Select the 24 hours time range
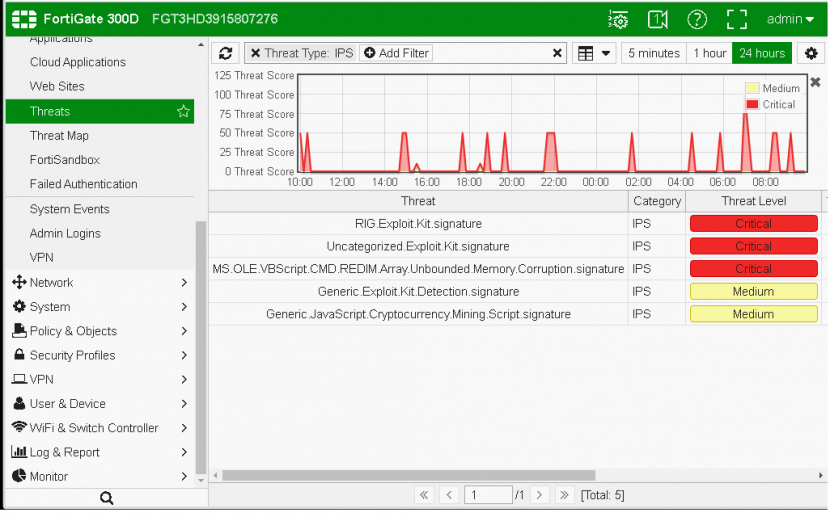The image size is (830, 517). point(762,53)
